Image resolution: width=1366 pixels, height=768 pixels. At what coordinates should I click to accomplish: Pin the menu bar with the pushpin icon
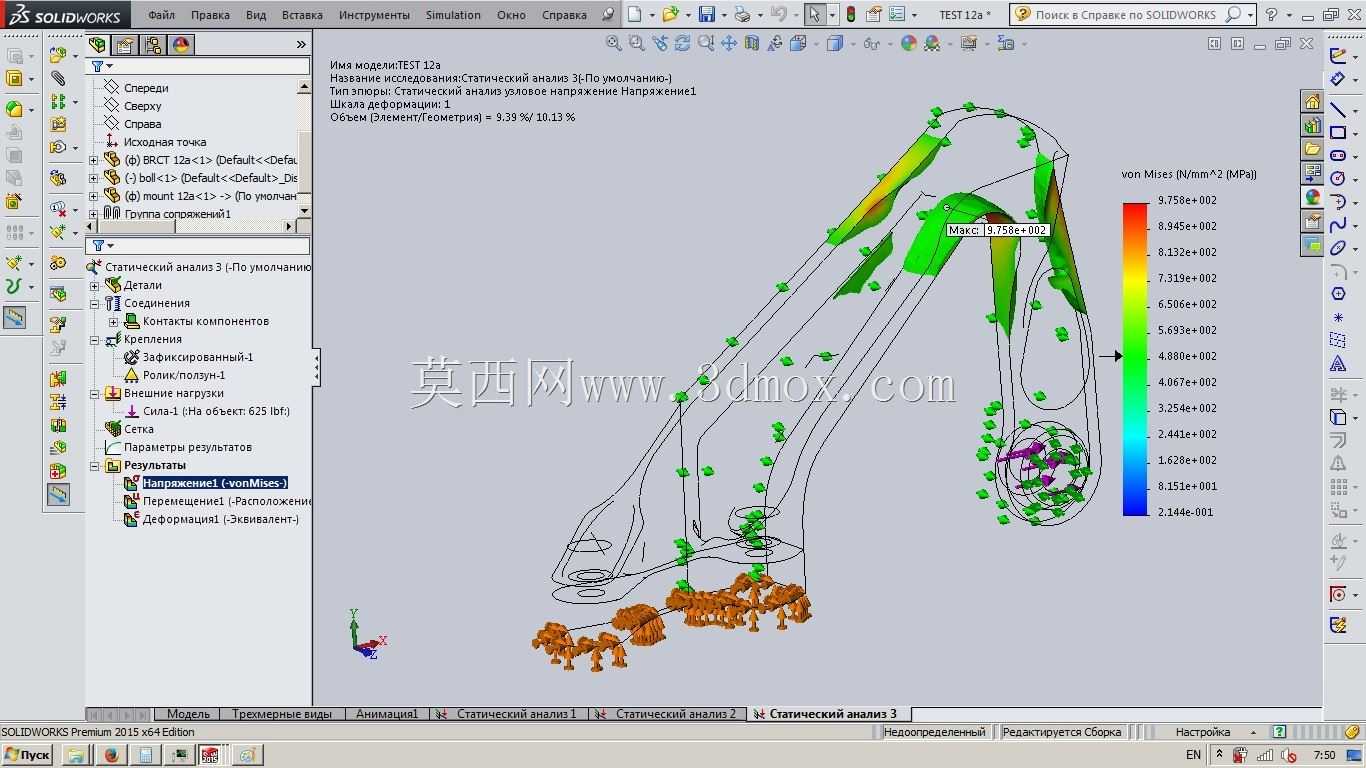click(608, 15)
